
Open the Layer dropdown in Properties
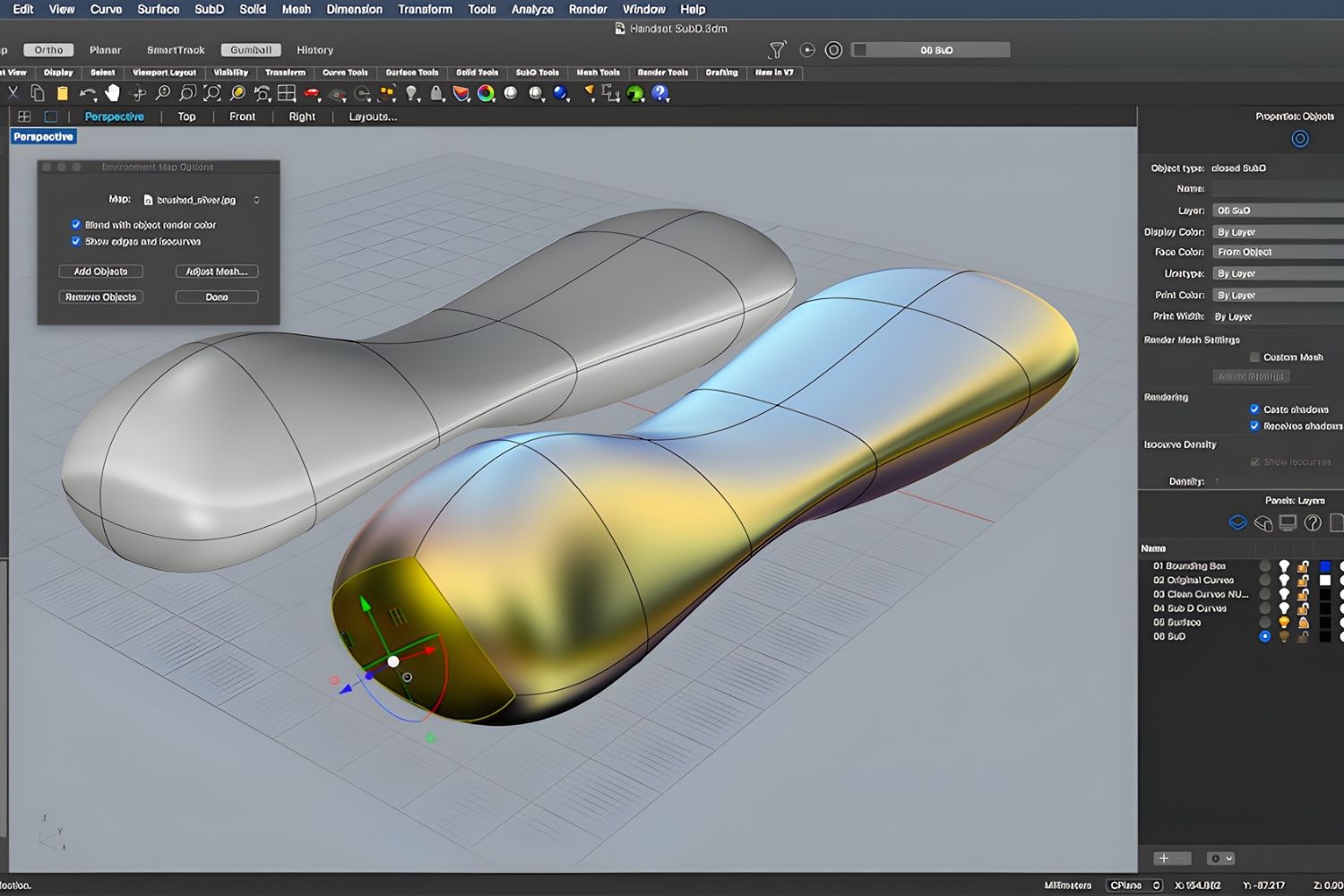coord(1276,210)
